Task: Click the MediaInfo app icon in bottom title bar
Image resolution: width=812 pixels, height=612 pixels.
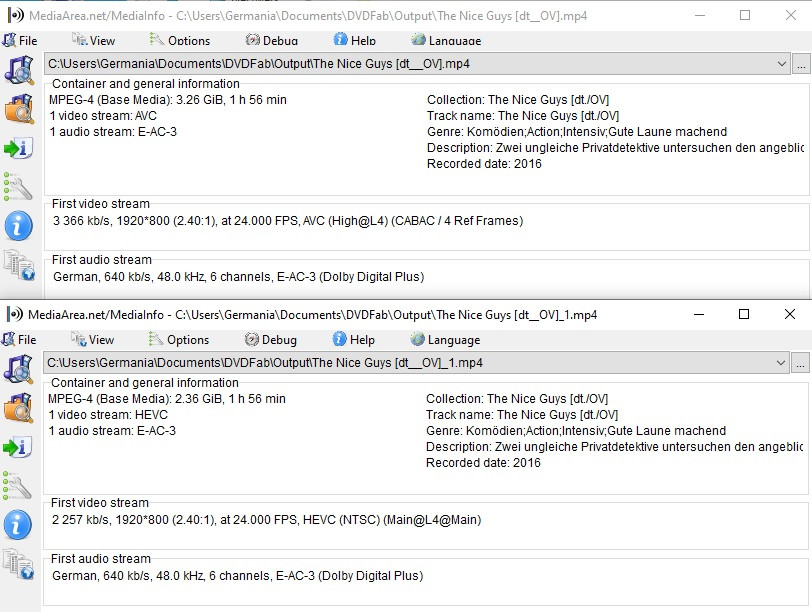Action: click(x=14, y=314)
